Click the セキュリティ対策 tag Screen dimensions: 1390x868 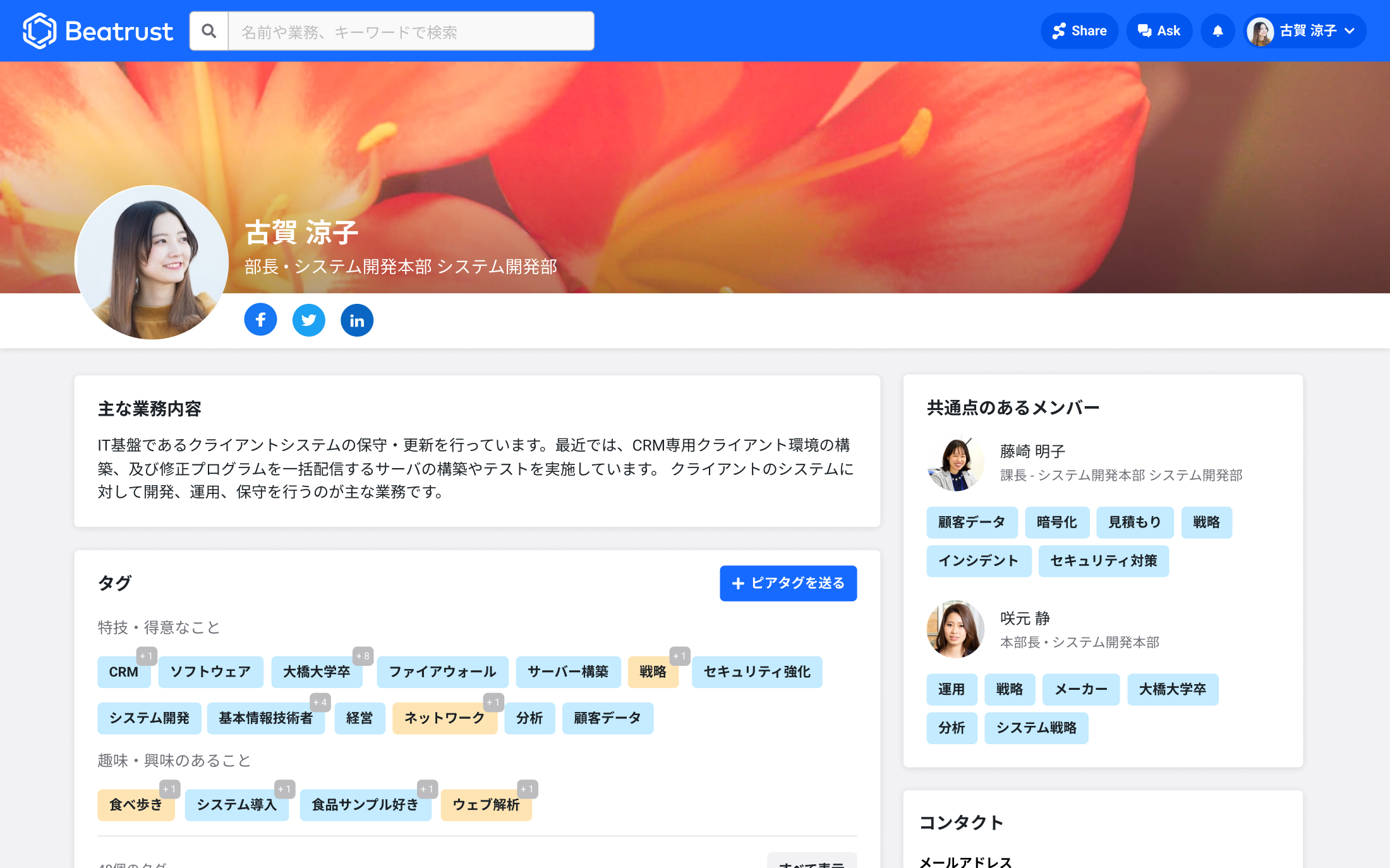1104,561
